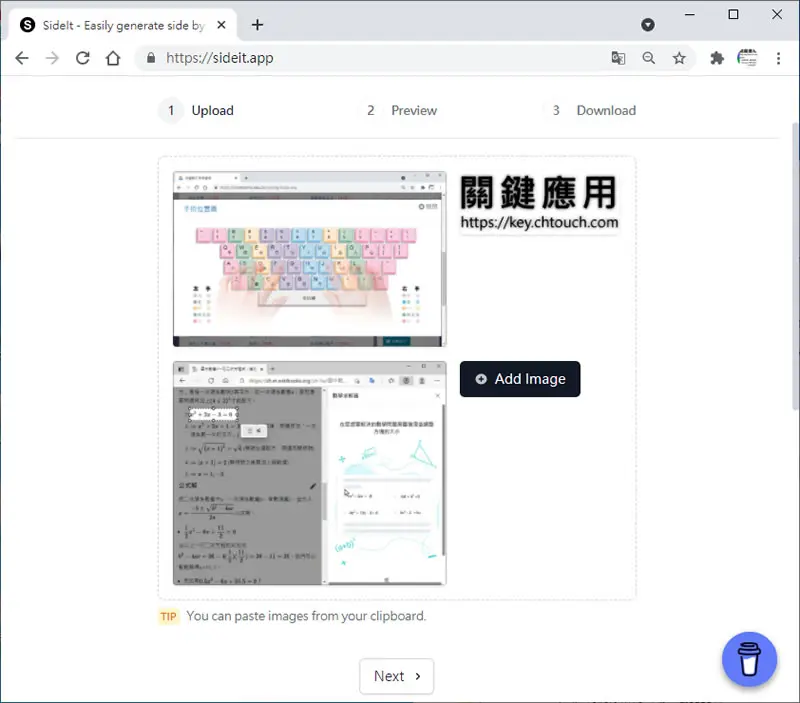Click the Next button
Screen dimensions: 800x703
tap(396, 676)
